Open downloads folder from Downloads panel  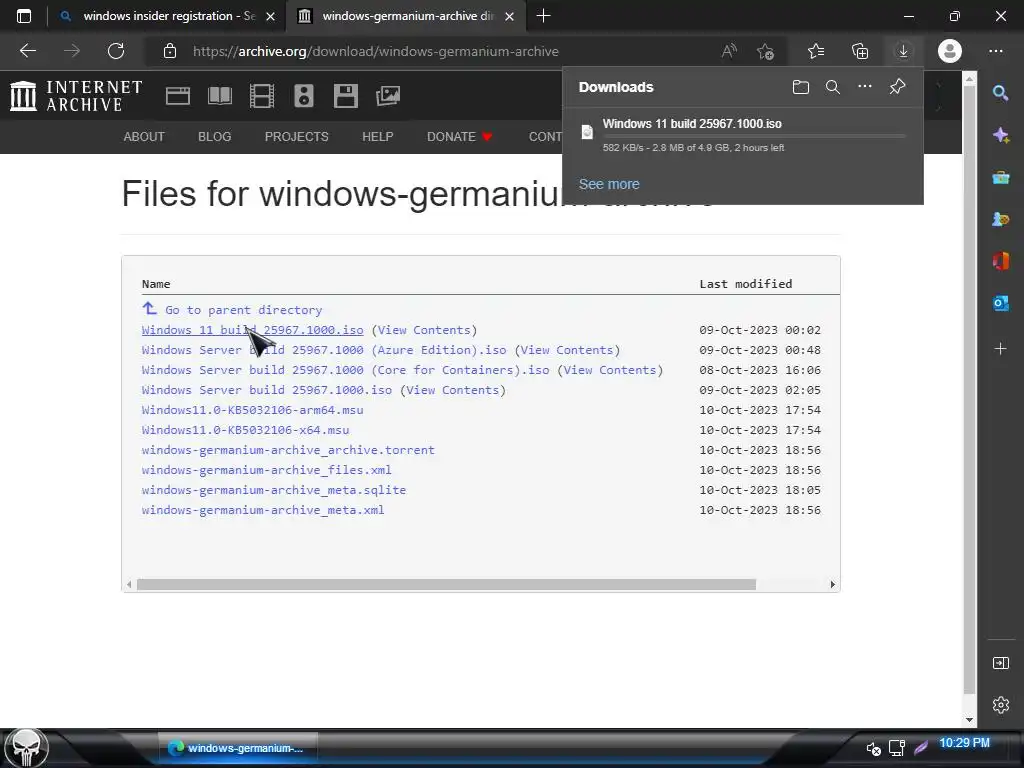[x=801, y=87]
